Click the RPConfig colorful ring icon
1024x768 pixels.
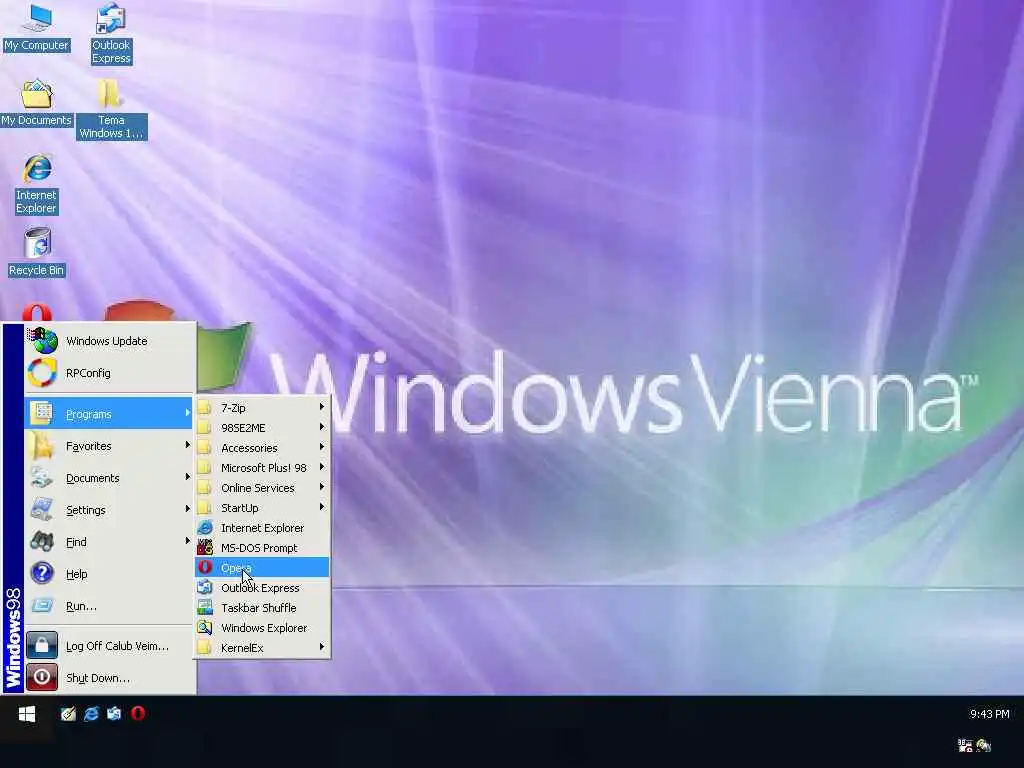(x=42, y=373)
